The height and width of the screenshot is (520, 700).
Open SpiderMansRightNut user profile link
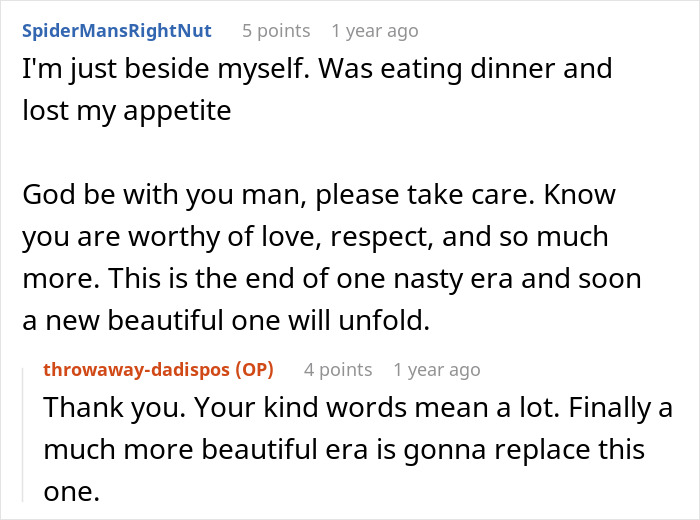pos(116,30)
